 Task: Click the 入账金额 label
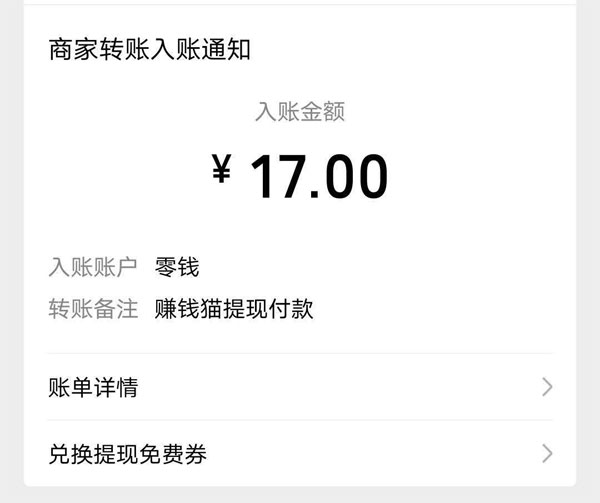point(300,112)
